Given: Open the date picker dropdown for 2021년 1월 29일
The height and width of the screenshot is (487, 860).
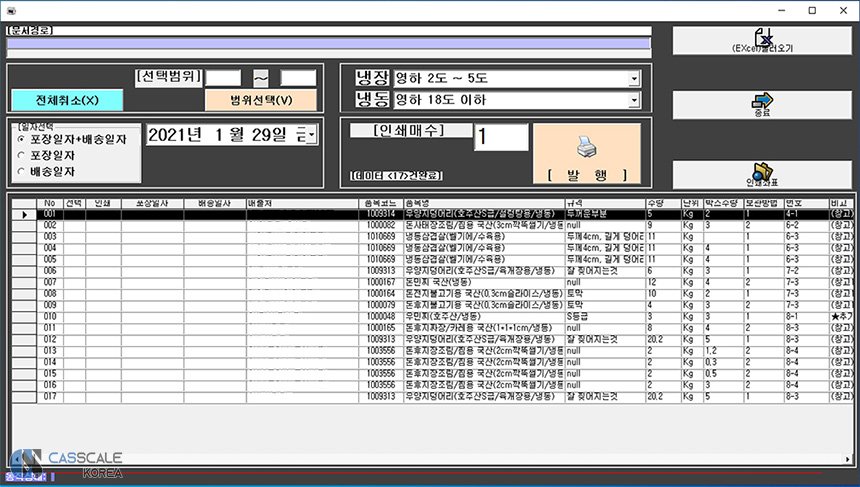Looking at the screenshot, I should tap(312, 135).
